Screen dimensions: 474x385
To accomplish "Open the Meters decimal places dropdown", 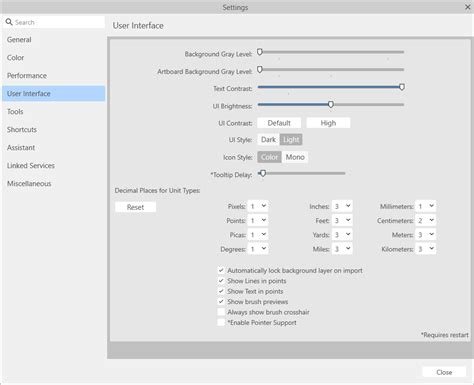I will click(x=426, y=235).
